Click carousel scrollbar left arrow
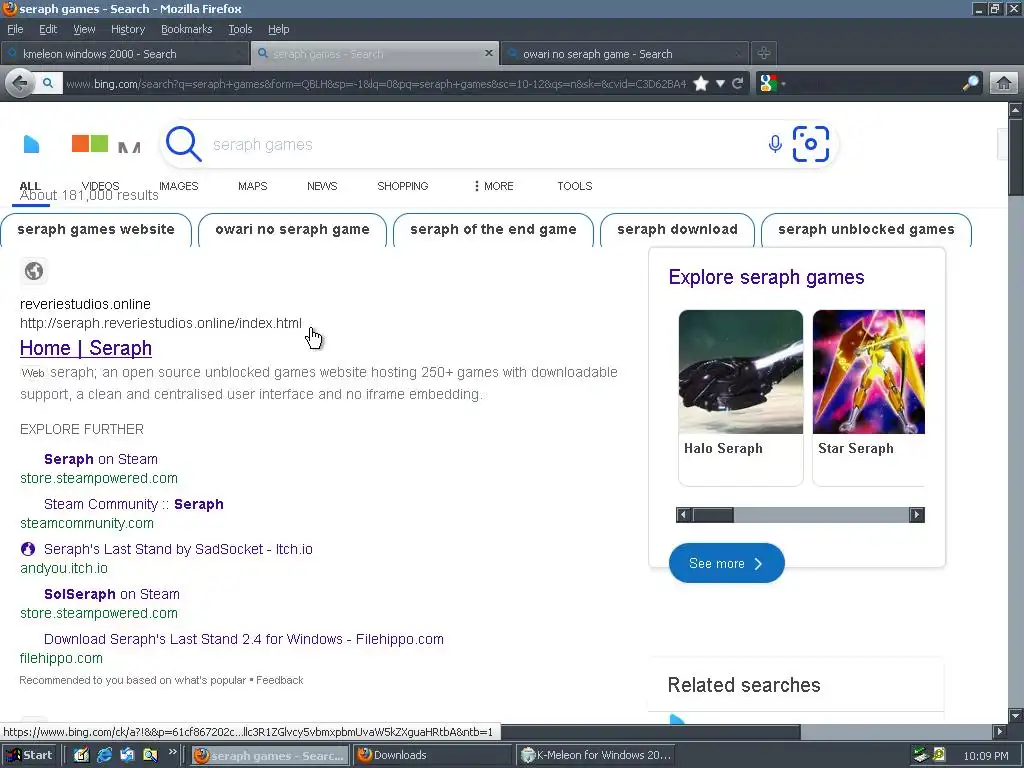Image resolution: width=1024 pixels, height=768 pixels. pyautogui.click(x=684, y=515)
